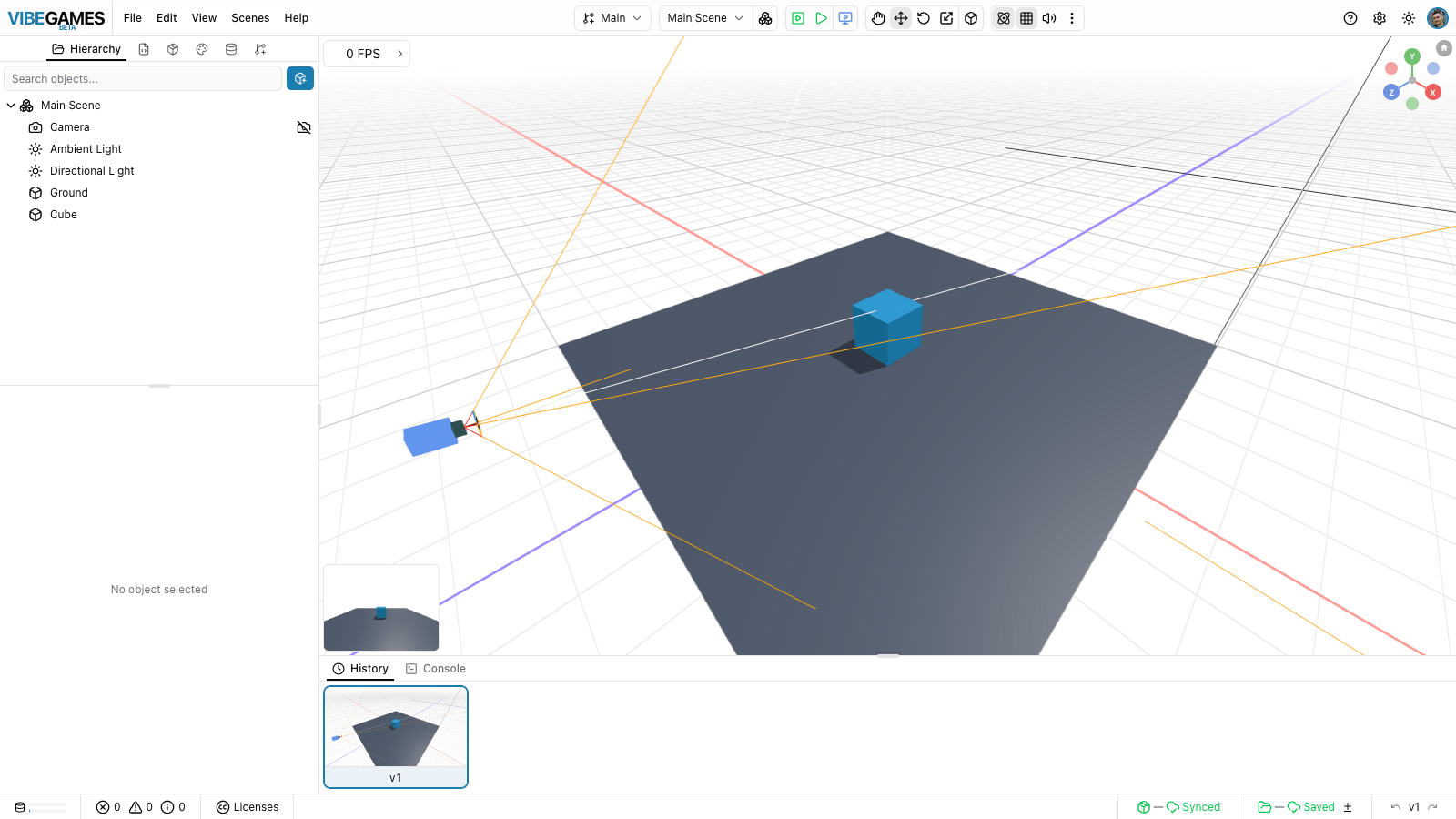The height and width of the screenshot is (819, 1456).
Task: Select the hand pan tool
Action: [x=878, y=18]
